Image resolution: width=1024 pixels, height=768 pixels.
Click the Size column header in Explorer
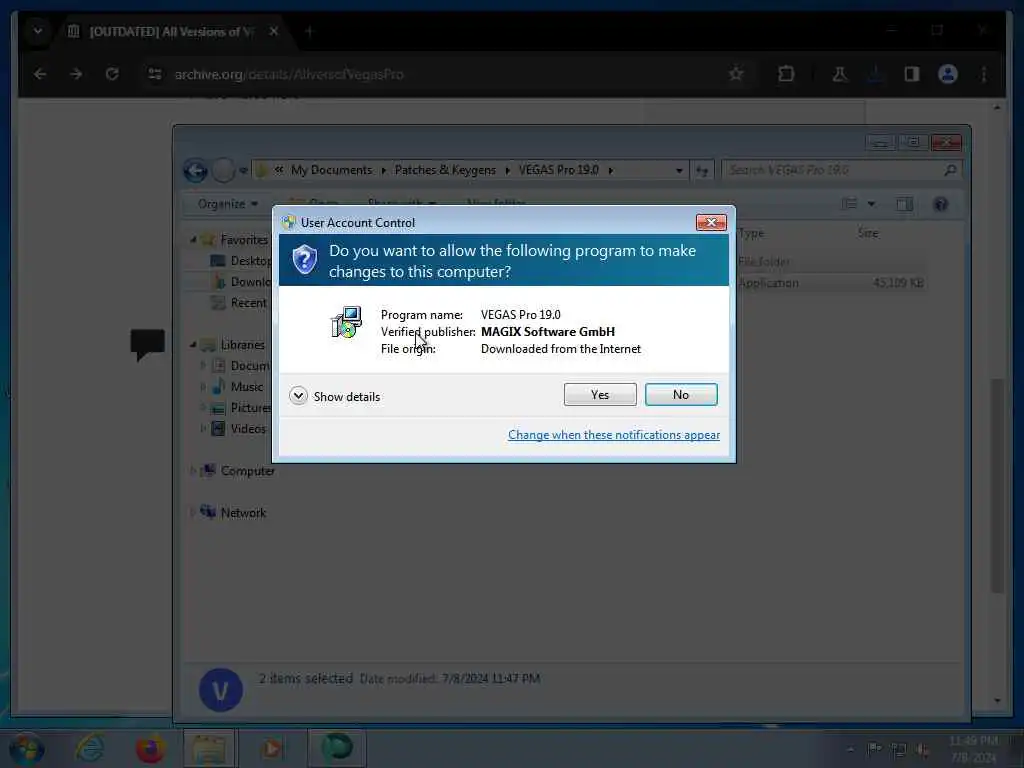868,233
